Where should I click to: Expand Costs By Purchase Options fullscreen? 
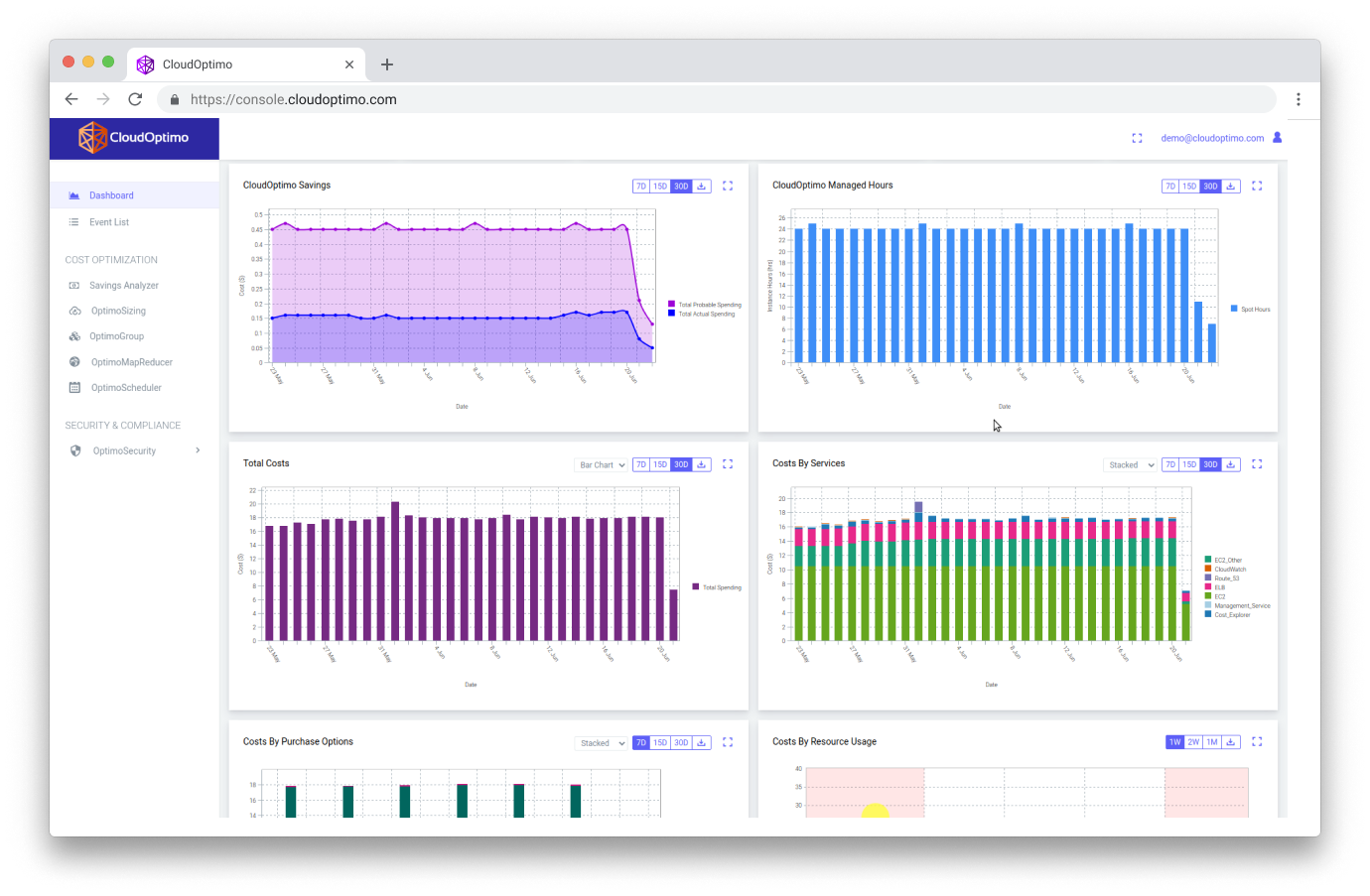coord(728,742)
